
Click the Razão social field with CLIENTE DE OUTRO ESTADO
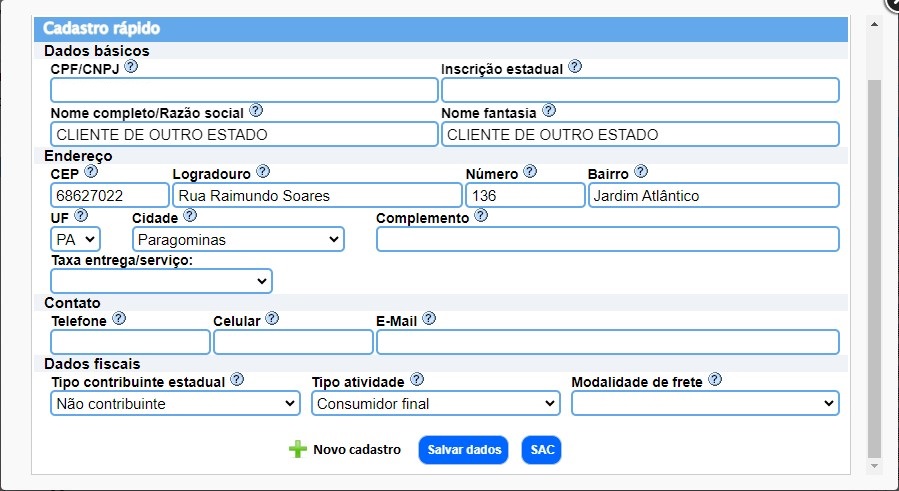(x=244, y=134)
